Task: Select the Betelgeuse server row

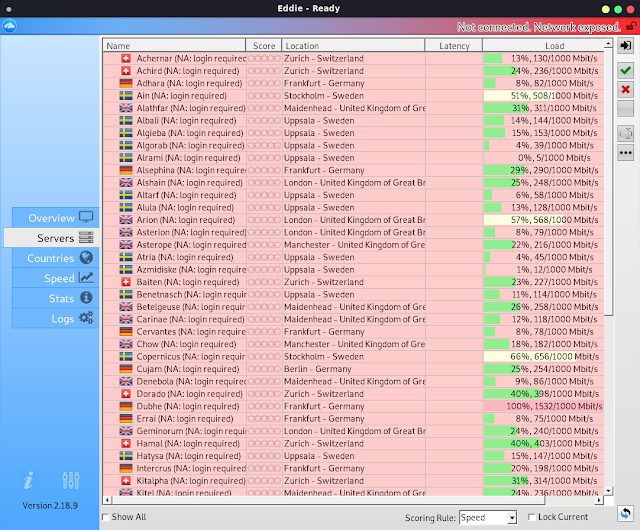Action: [x=353, y=307]
